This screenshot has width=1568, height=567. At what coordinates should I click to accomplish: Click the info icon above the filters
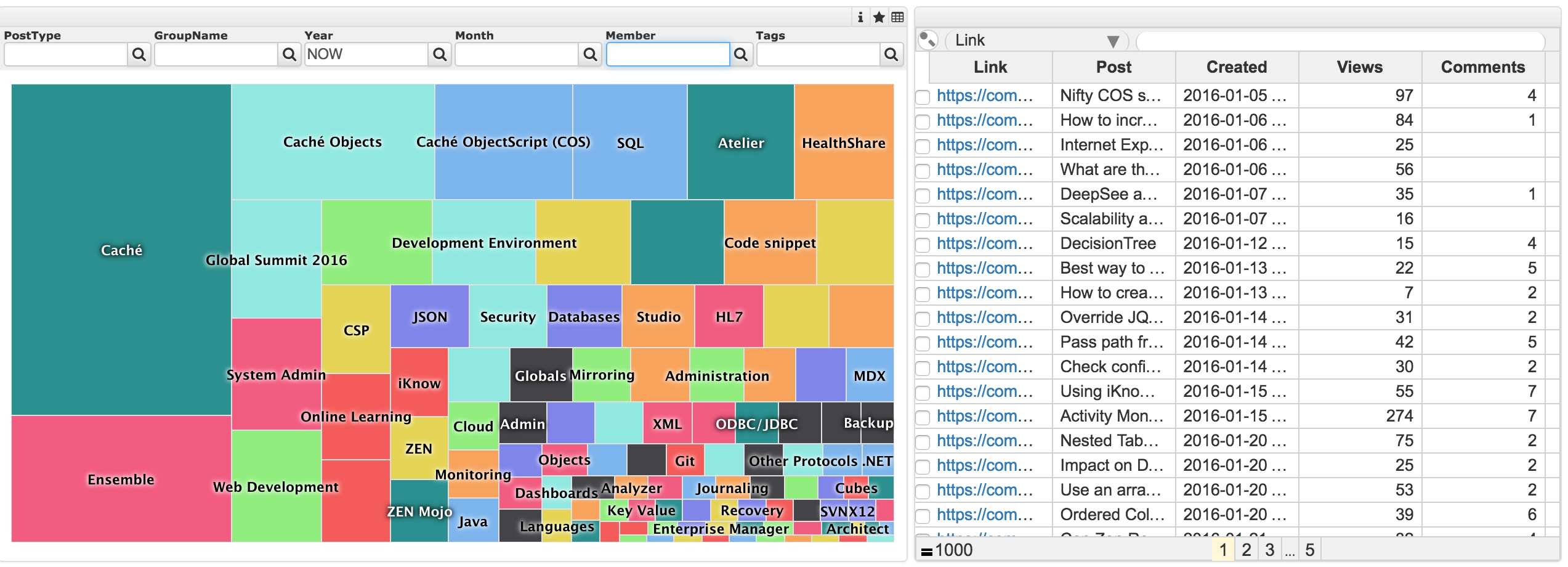[x=860, y=17]
